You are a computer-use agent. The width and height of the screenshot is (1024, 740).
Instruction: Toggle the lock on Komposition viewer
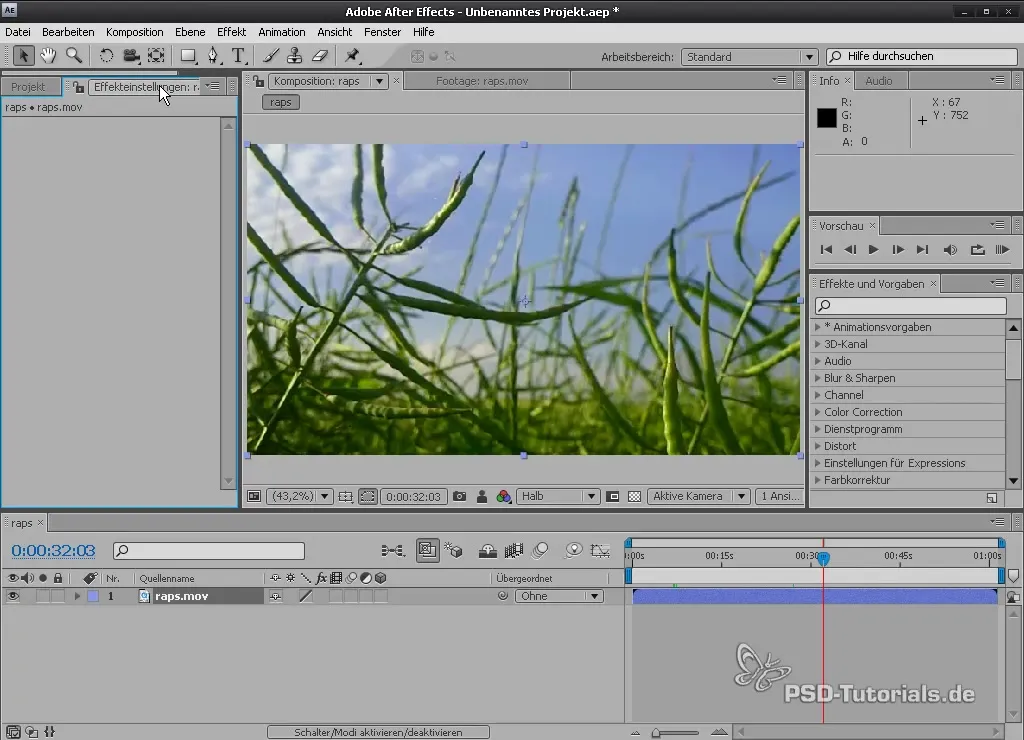(259, 81)
